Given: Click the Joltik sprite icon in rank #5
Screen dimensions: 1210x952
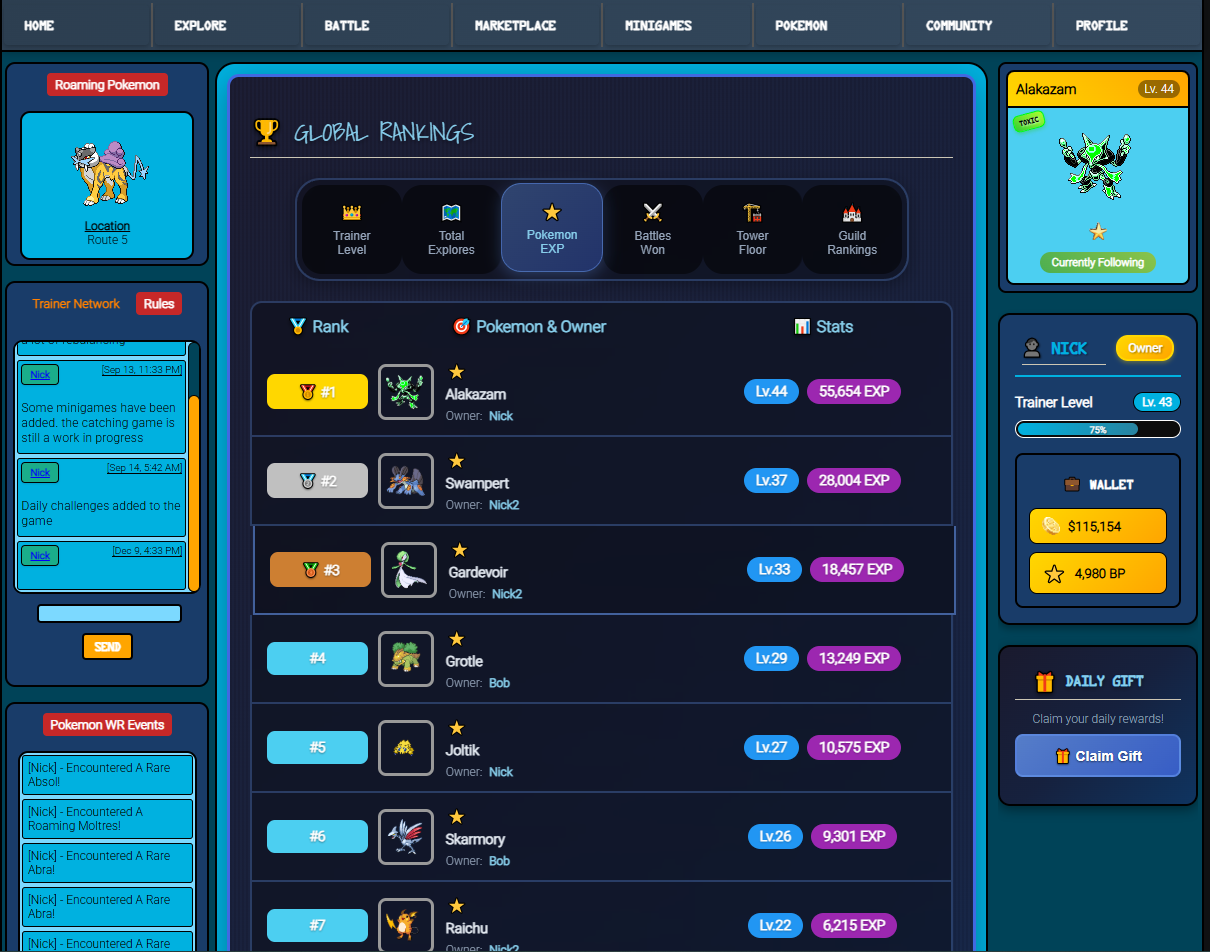Looking at the screenshot, I should (405, 748).
